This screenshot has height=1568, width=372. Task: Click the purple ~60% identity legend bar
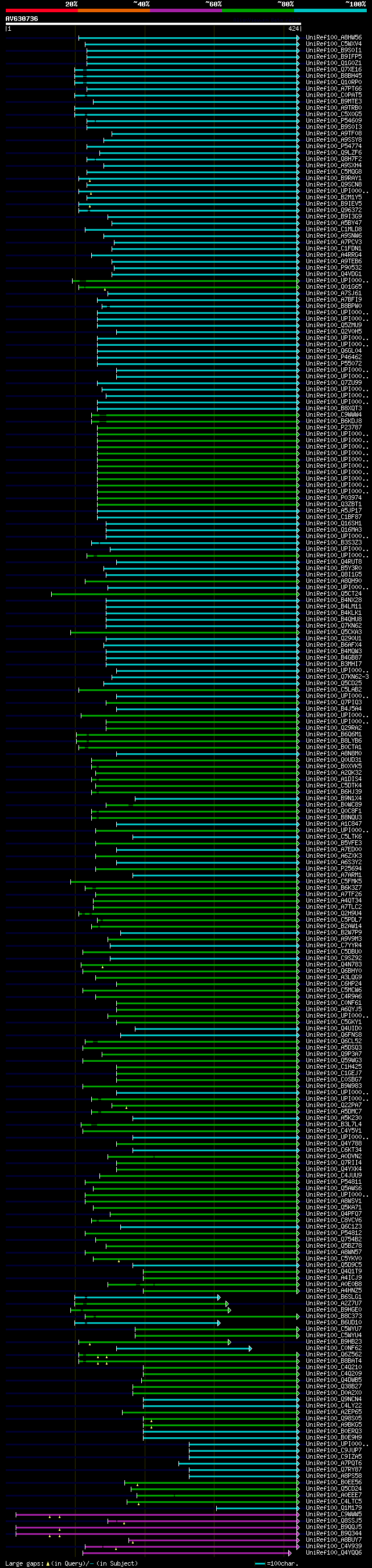click(185, 10)
